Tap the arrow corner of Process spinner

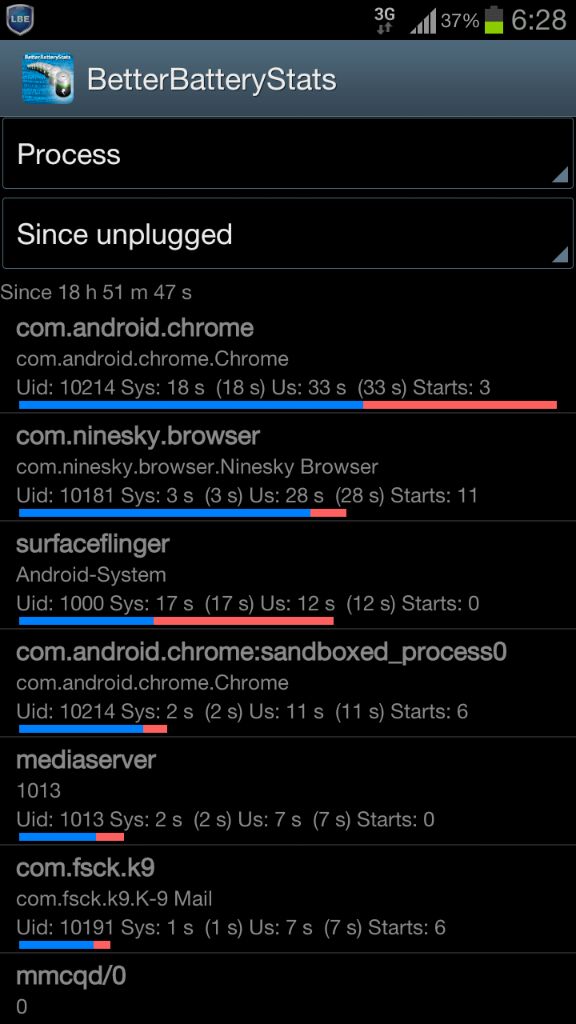560,175
